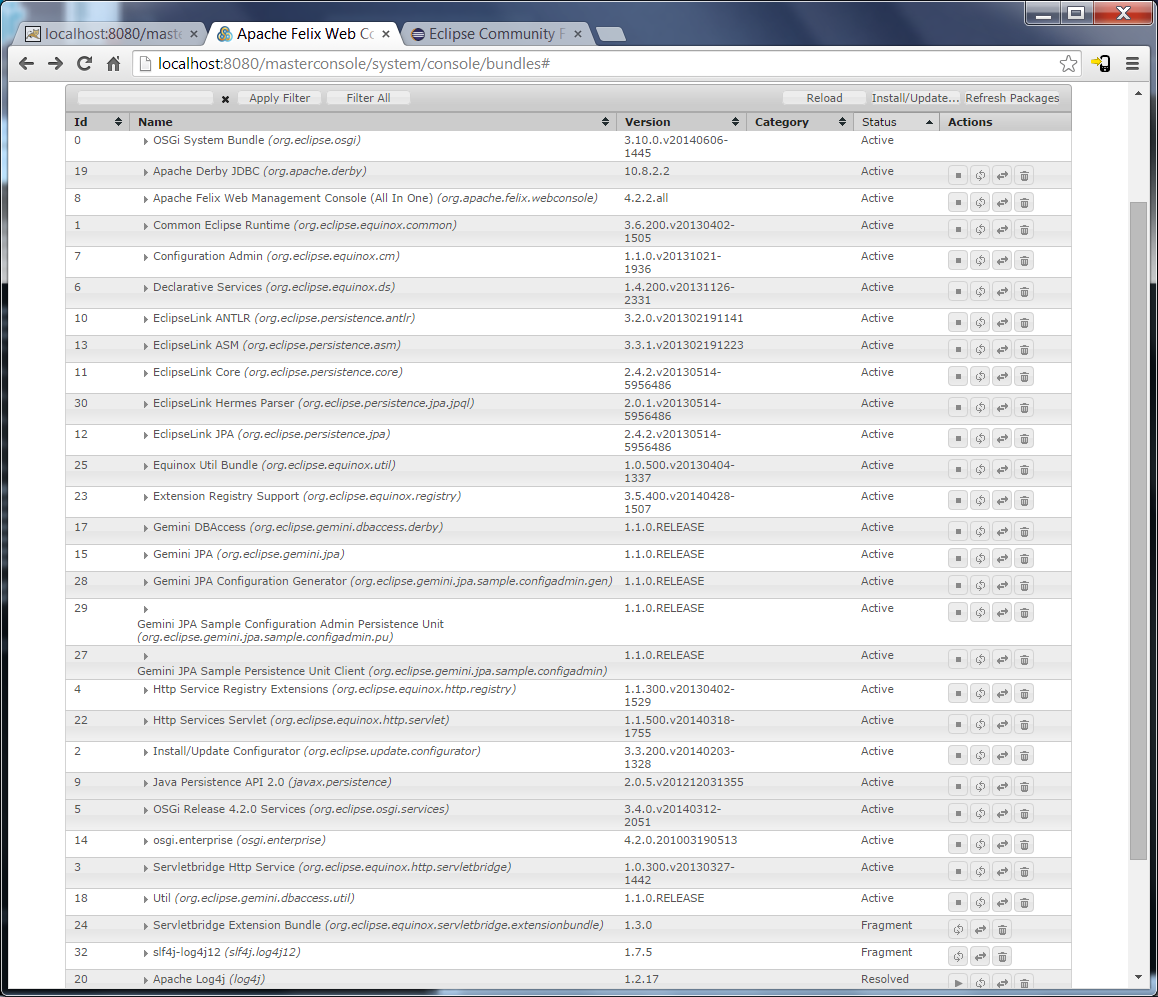Refresh package imports for Servletbridge Extension Bundle
1158x997 pixels.
point(958,930)
